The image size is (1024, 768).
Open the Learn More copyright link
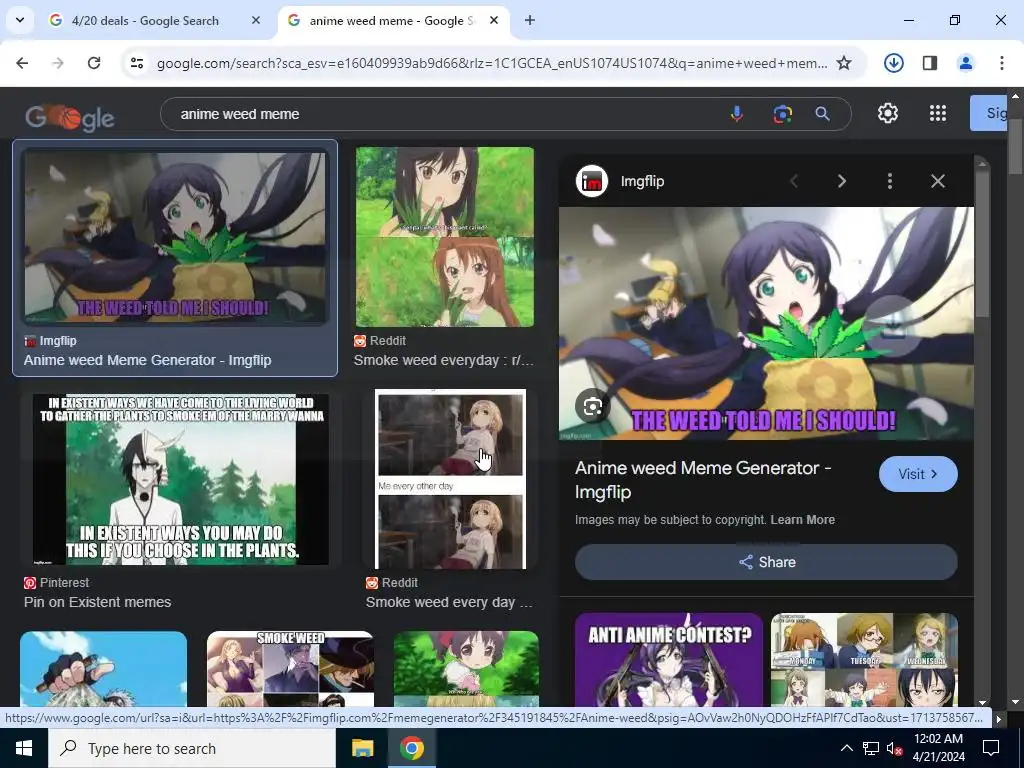[x=803, y=520]
